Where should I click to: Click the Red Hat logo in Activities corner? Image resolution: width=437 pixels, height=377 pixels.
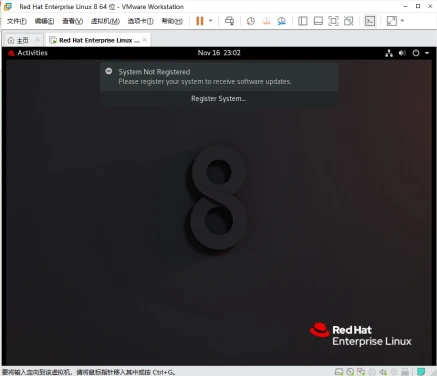coord(11,53)
